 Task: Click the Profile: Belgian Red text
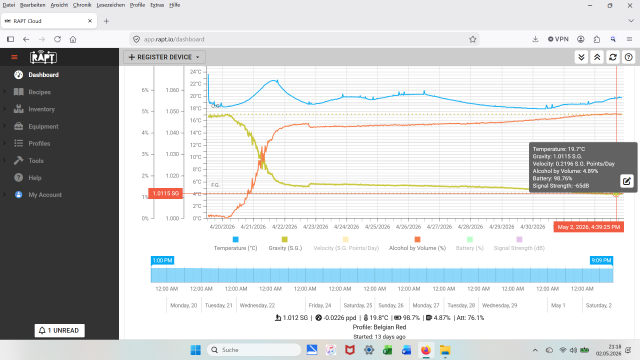[x=379, y=327]
